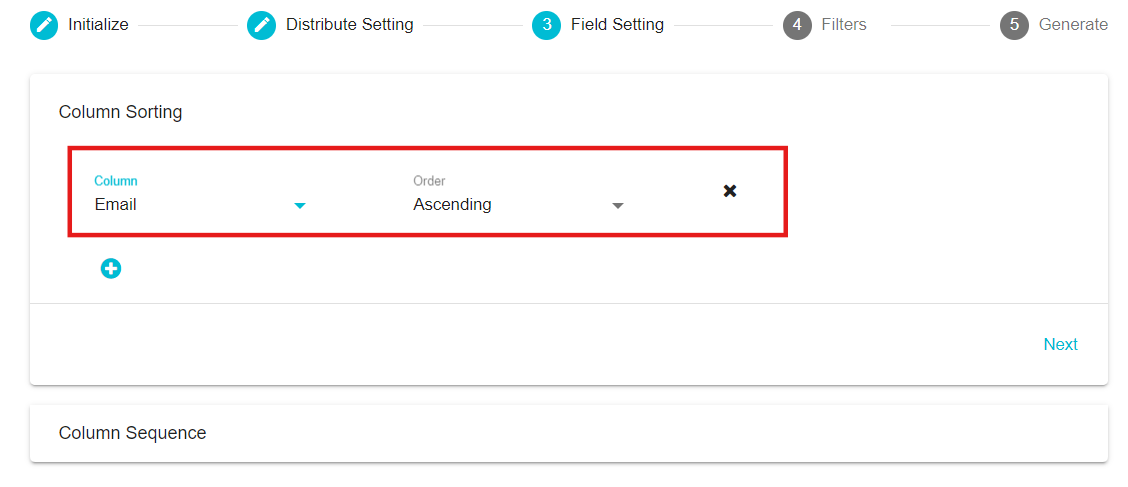Click the Order field label
The width and height of the screenshot is (1128, 487).
click(x=429, y=181)
